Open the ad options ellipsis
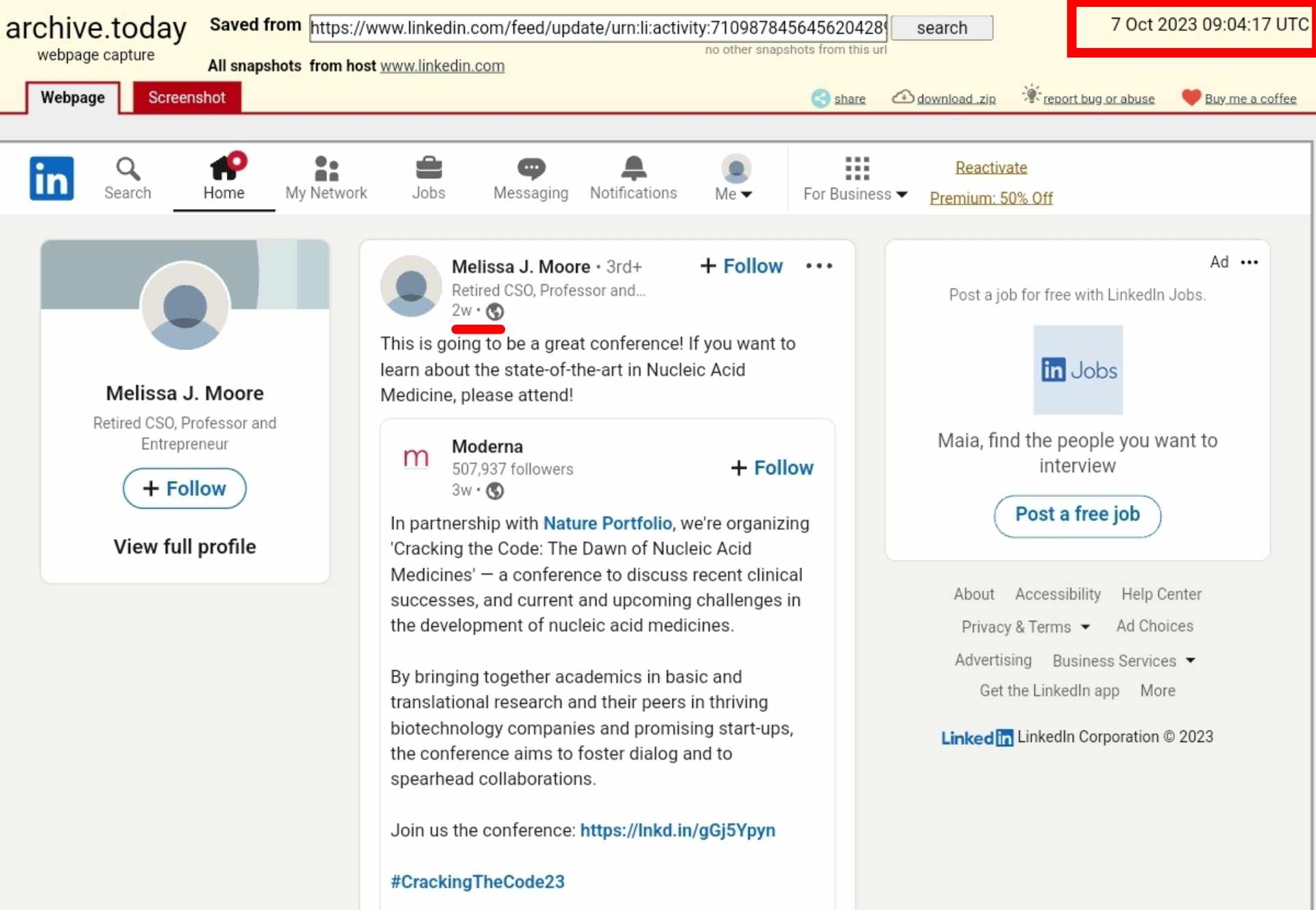The image size is (1316, 910). point(1249,262)
